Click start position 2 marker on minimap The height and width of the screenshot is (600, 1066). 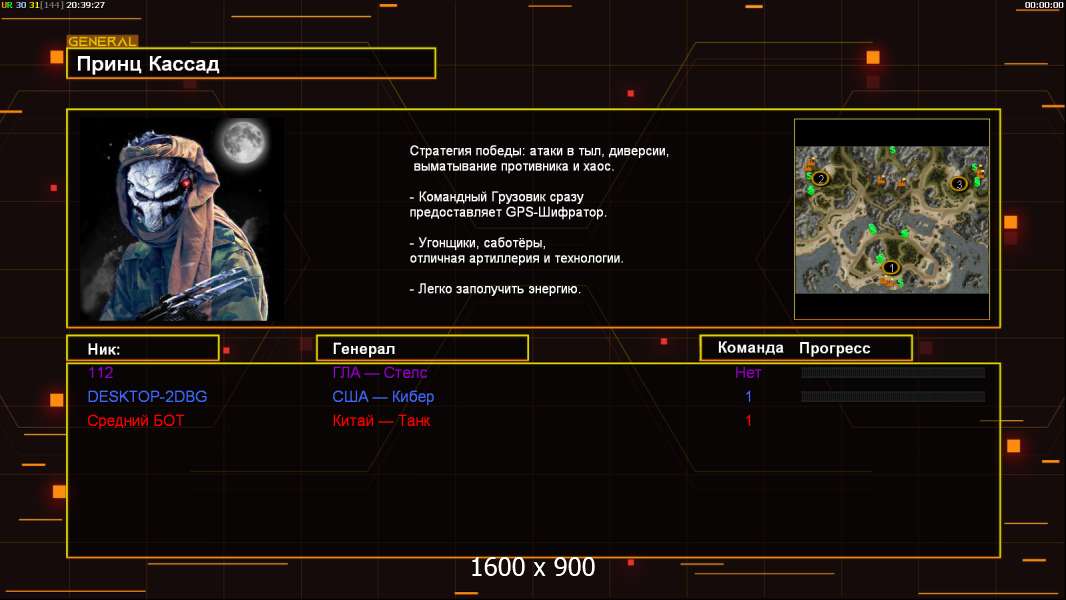[821, 179]
